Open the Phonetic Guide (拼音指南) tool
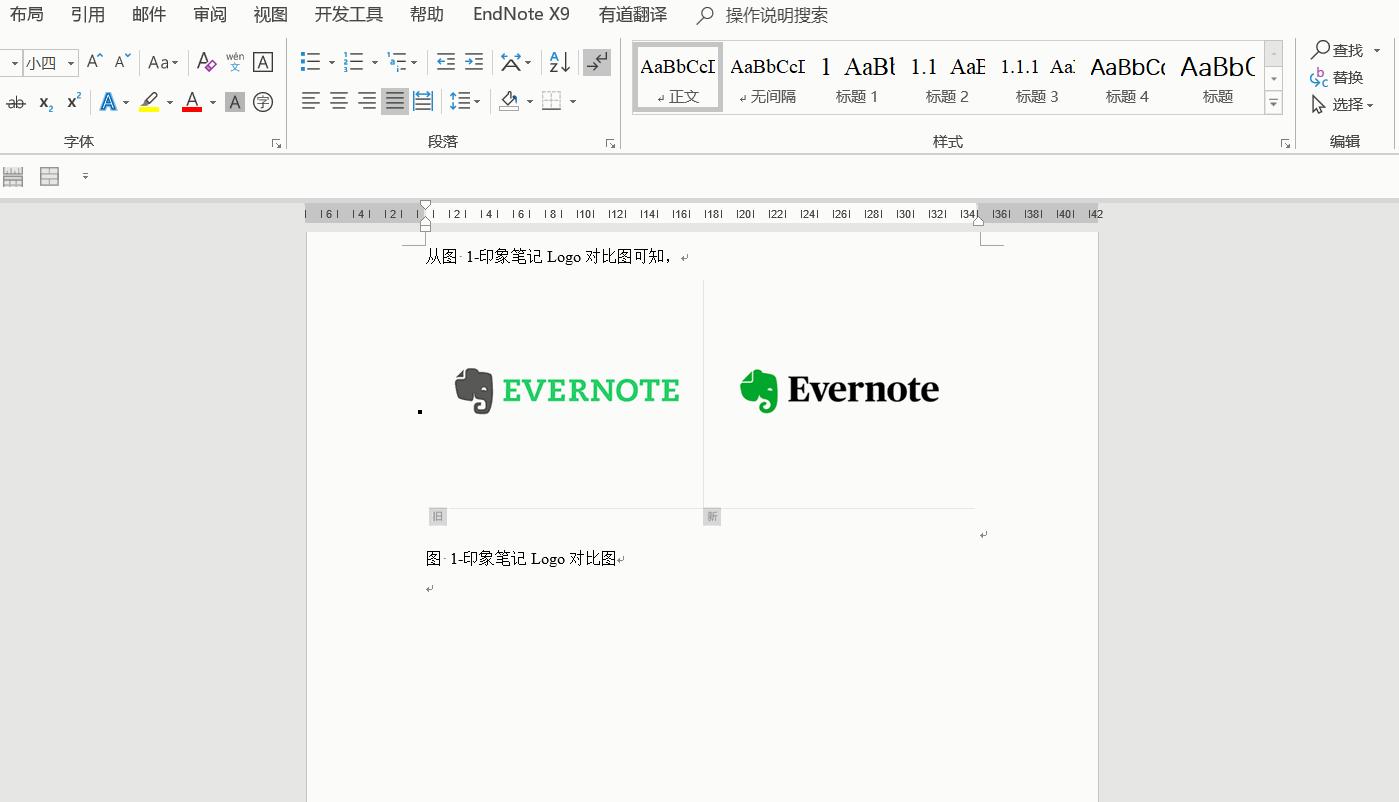 [233, 62]
